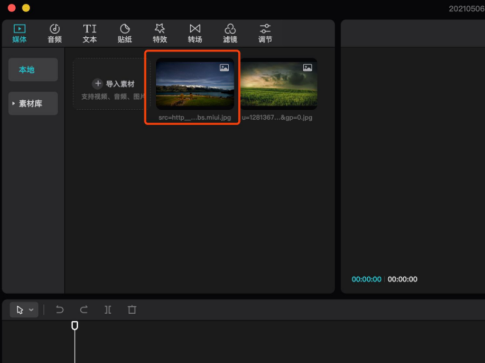Open the 文本 text tab
485x363 pixels.
[x=90, y=33]
